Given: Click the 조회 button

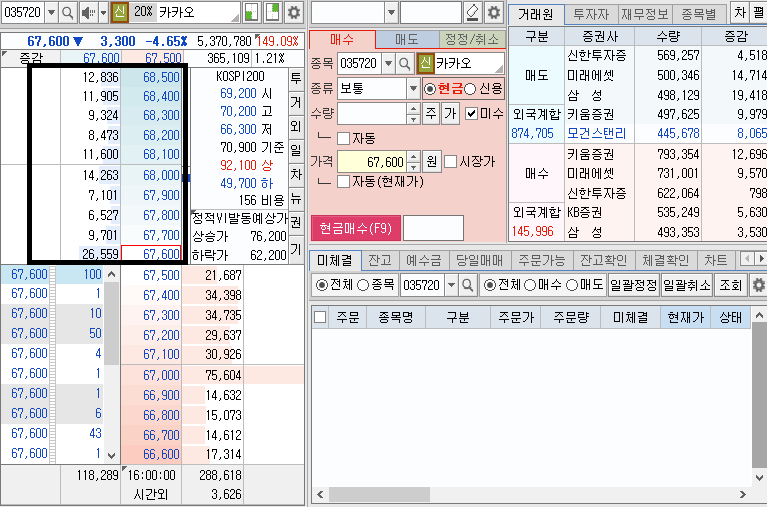Looking at the screenshot, I should tap(731, 285).
